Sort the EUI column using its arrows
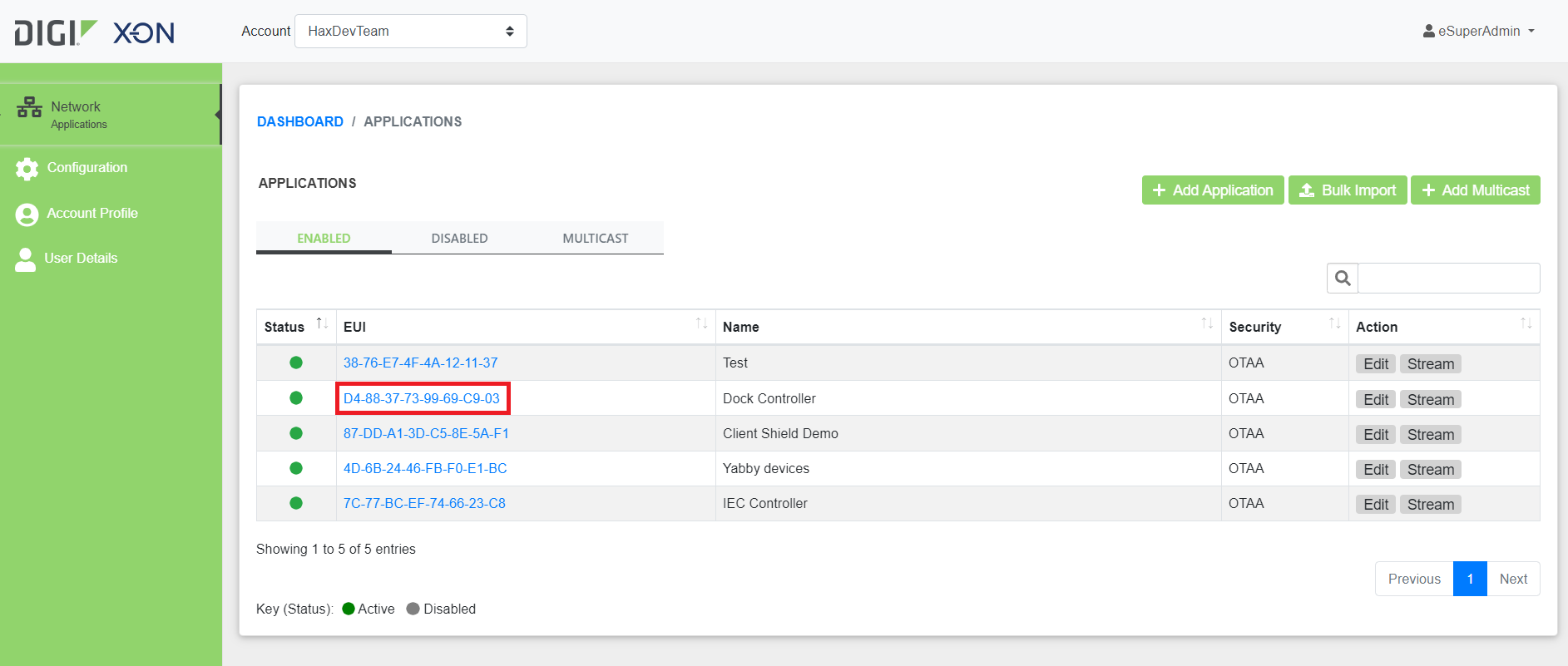 tap(701, 323)
